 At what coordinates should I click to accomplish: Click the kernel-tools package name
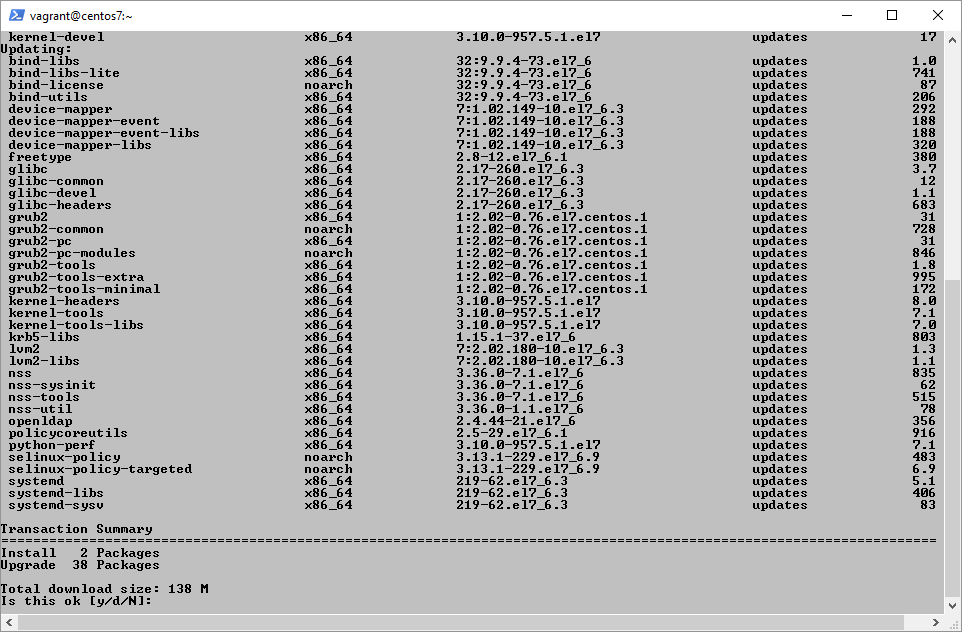56,313
